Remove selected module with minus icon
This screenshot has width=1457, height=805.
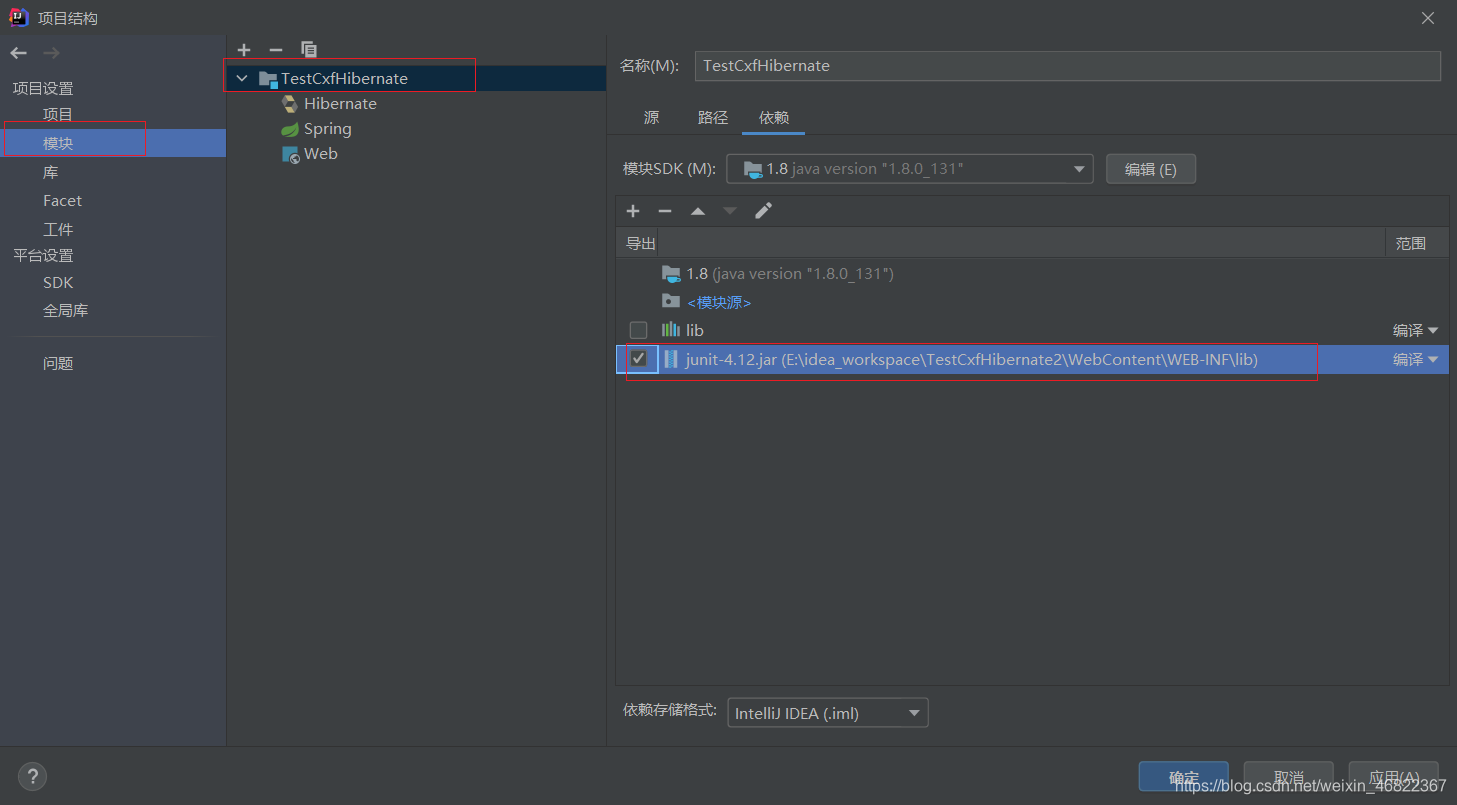pyautogui.click(x=276, y=49)
